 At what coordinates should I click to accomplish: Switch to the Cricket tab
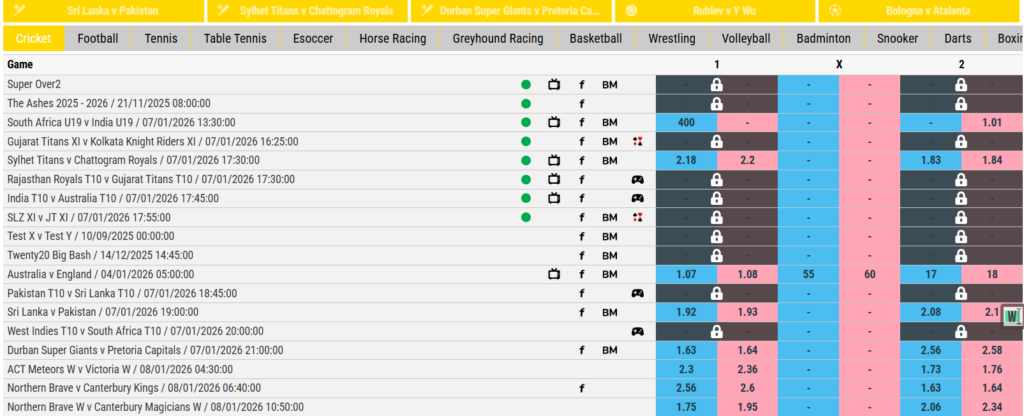tap(33, 39)
